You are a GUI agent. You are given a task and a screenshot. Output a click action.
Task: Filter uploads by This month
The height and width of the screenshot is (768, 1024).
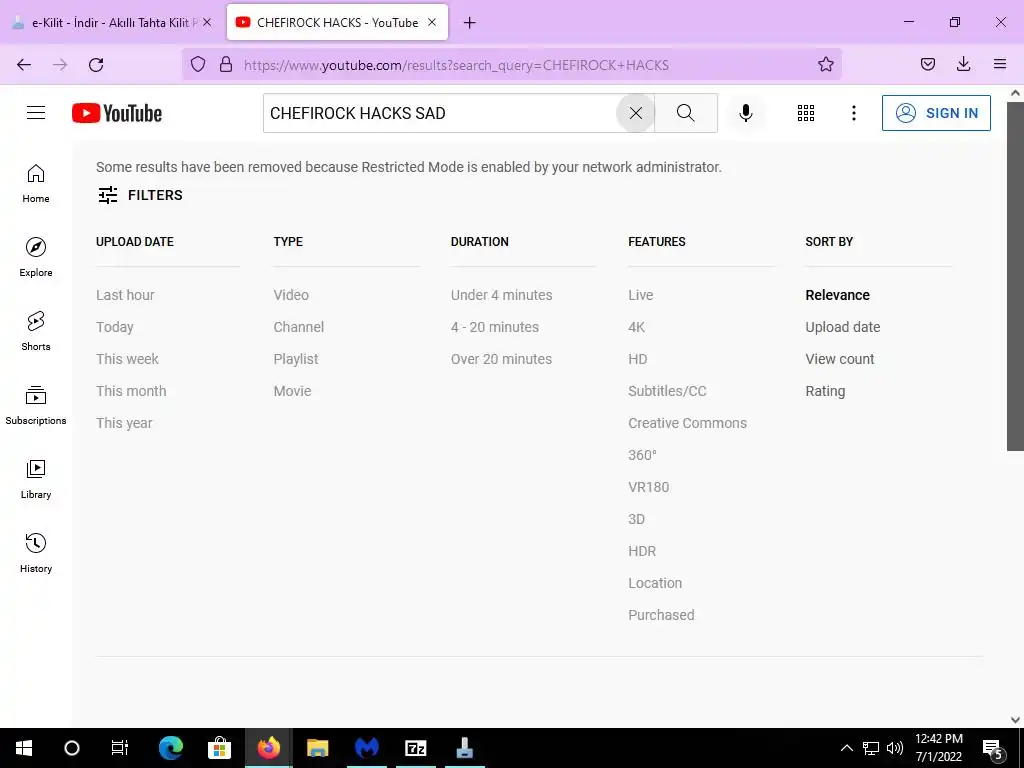click(x=131, y=391)
